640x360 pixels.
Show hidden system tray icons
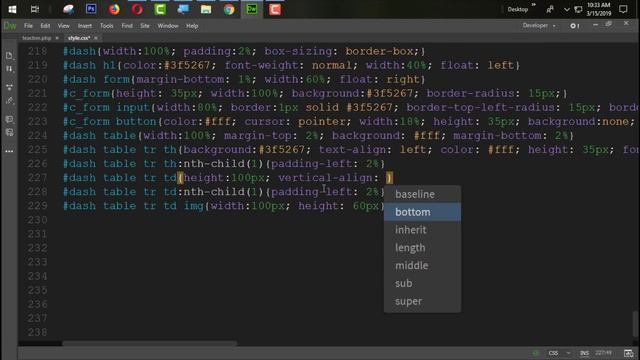(567, 9)
